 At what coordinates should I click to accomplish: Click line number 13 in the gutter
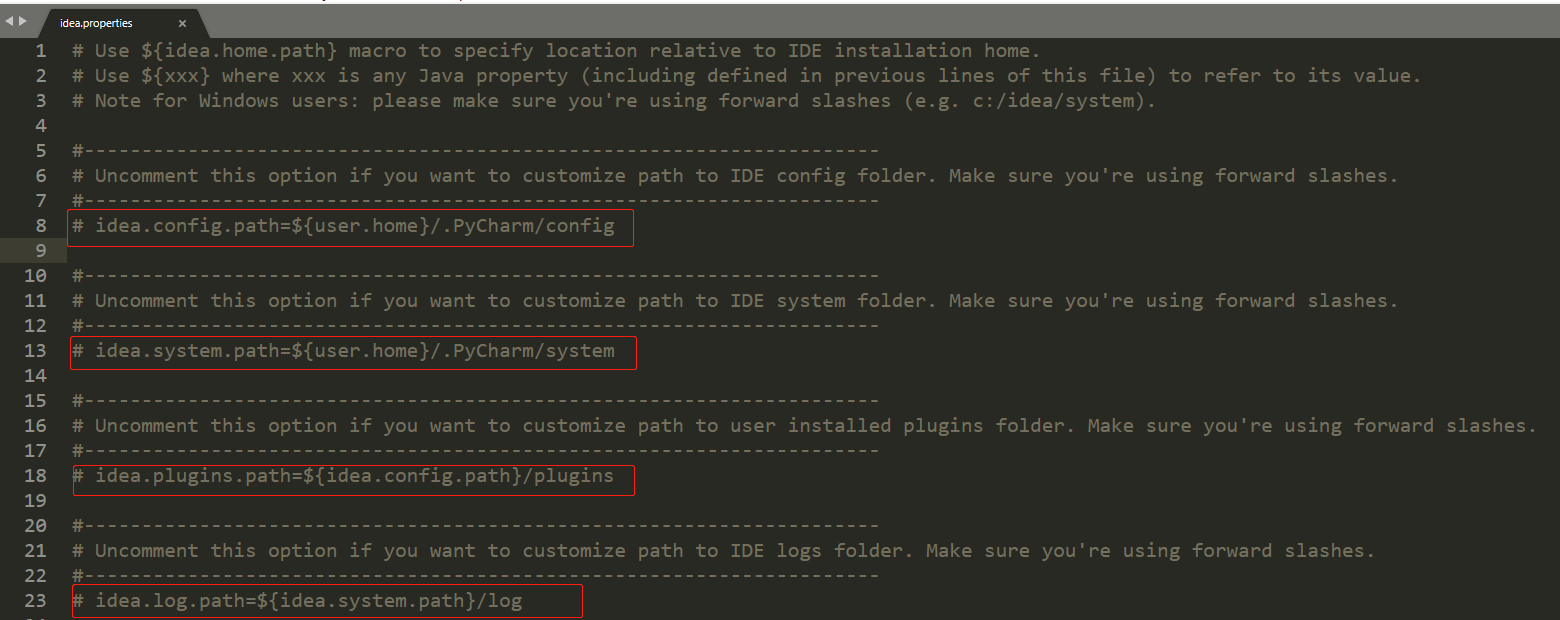(34, 350)
